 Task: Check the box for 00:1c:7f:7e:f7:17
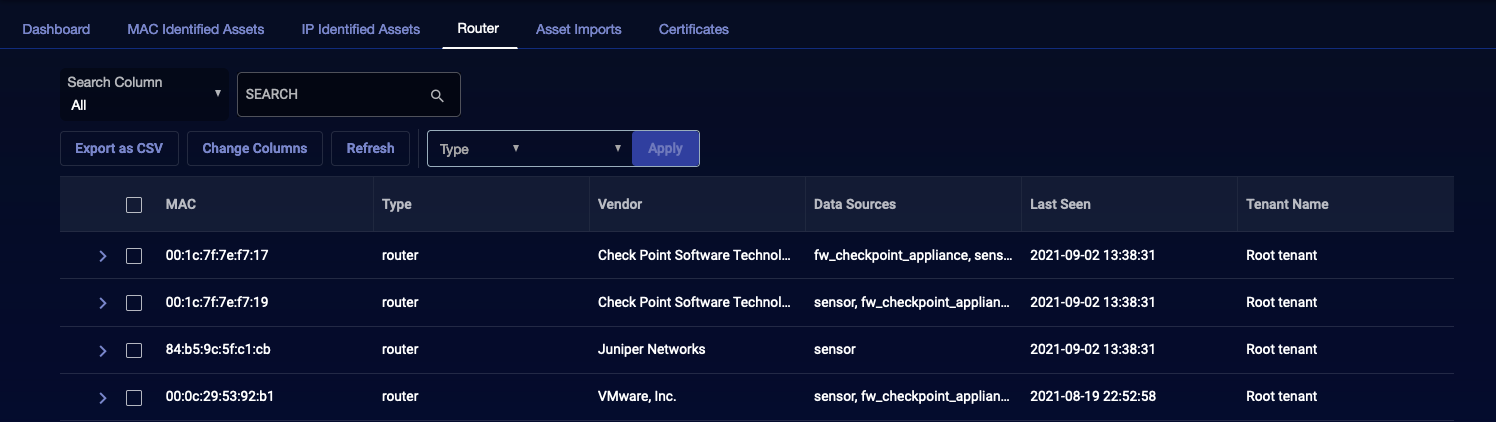pos(134,256)
